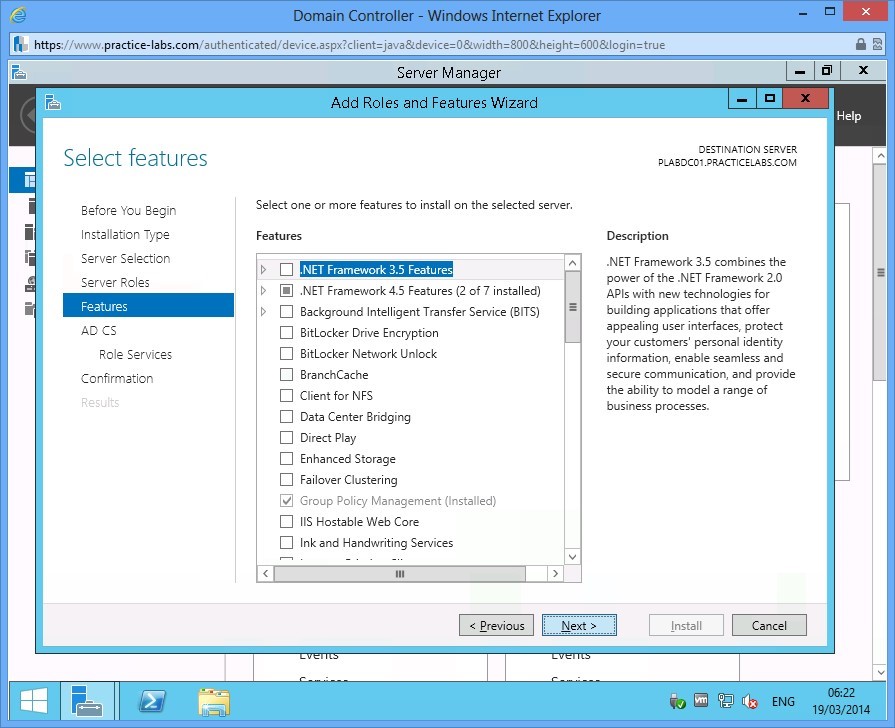Expand the .NET Framework 4.5 Features node
Image resolution: width=895 pixels, height=728 pixels.
point(264,291)
